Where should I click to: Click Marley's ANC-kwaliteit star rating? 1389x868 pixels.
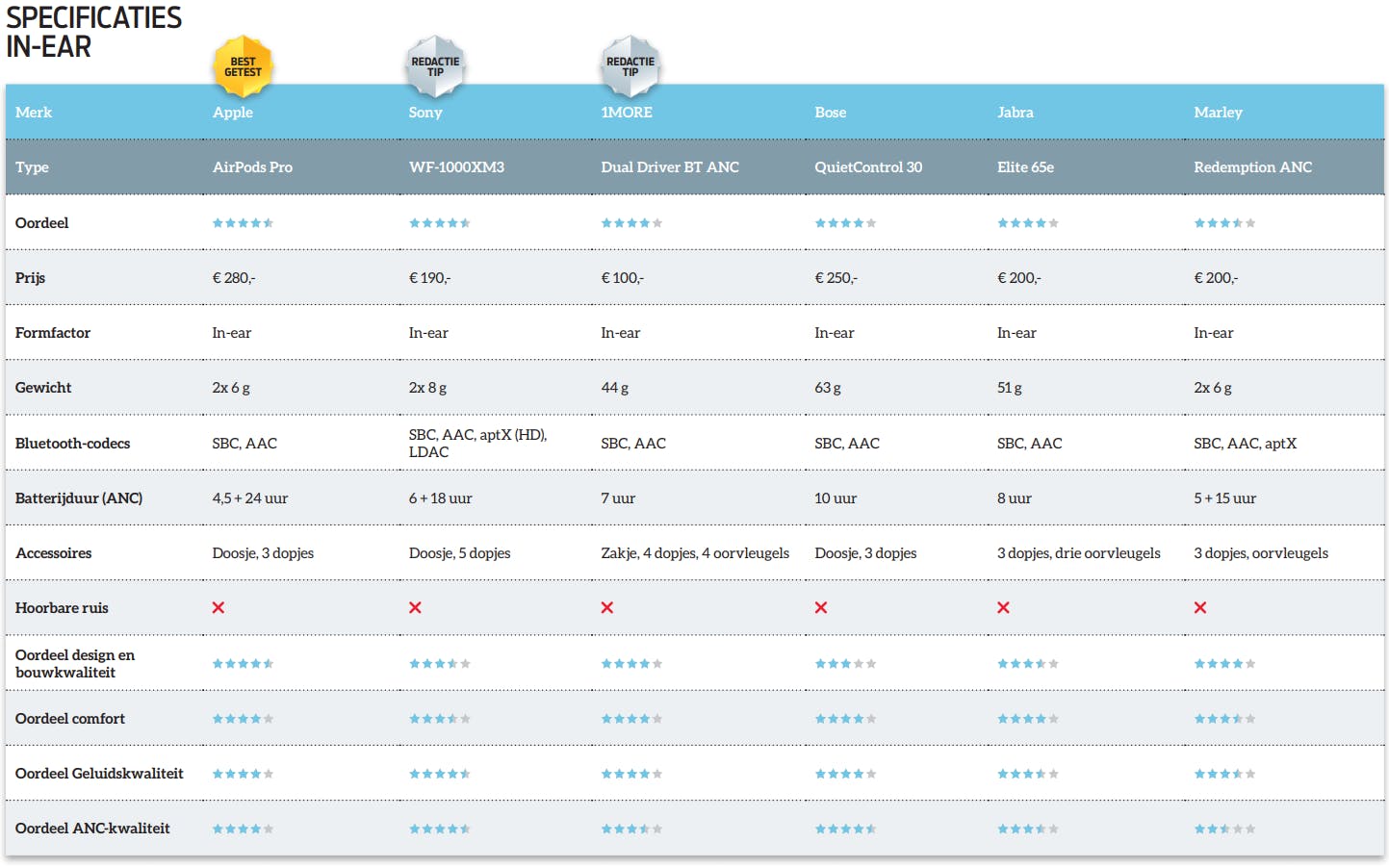point(1224,829)
